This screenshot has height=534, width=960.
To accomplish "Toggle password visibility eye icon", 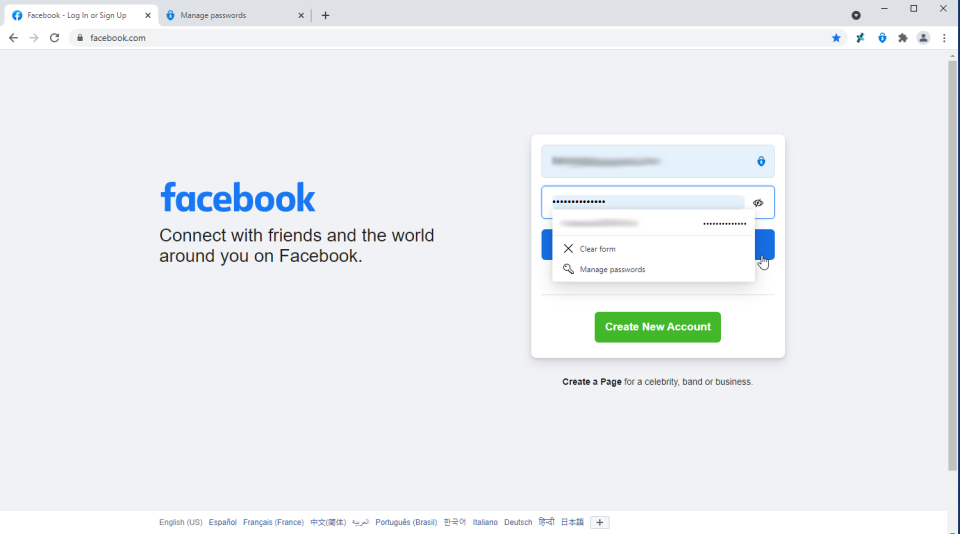I will coord(758,203).
